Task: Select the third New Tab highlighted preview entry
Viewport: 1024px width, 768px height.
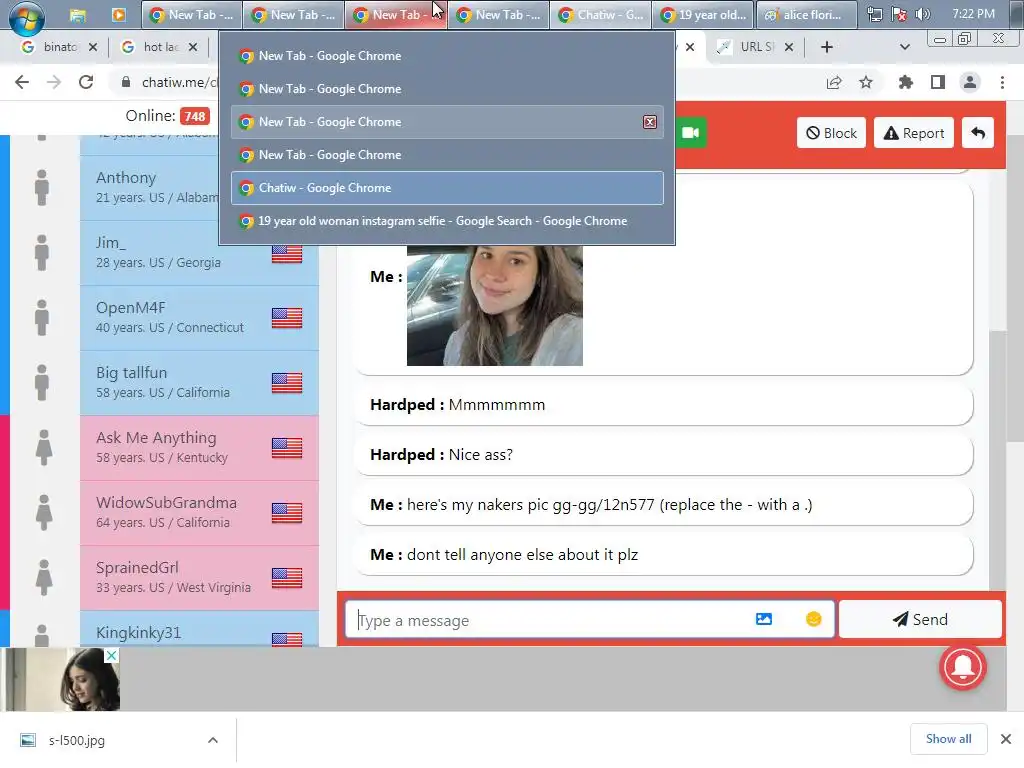Action: pos(447,122)
